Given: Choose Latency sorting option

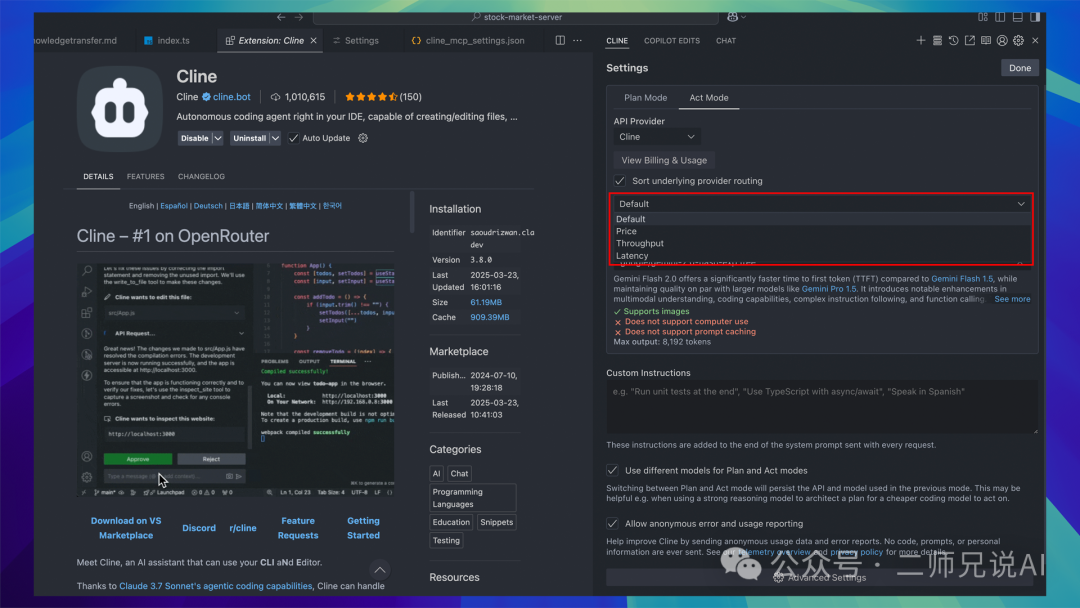Looking at the screenshot, I should point(822,255).
